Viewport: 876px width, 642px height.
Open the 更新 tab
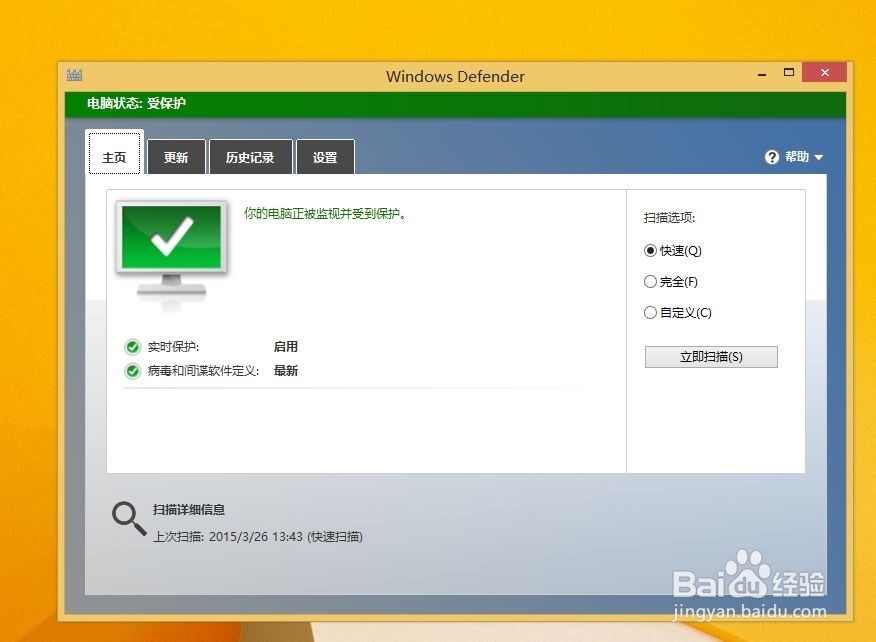(176, 157)
